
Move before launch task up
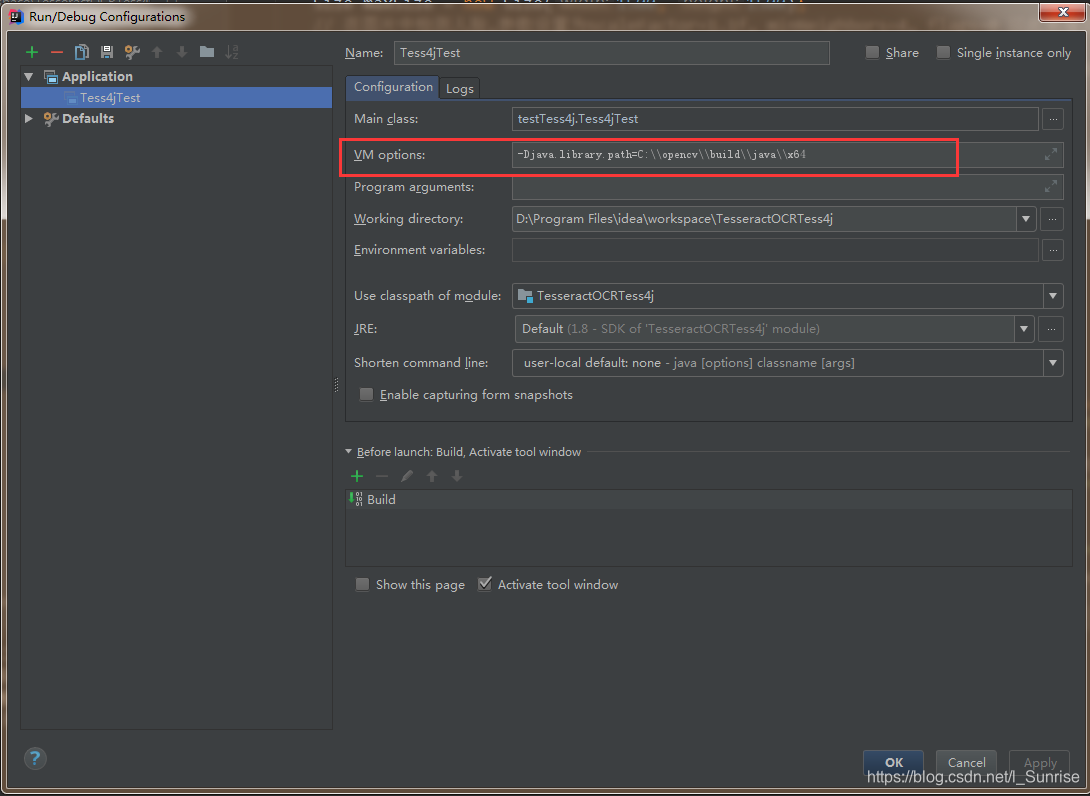[x=432, y=476]
